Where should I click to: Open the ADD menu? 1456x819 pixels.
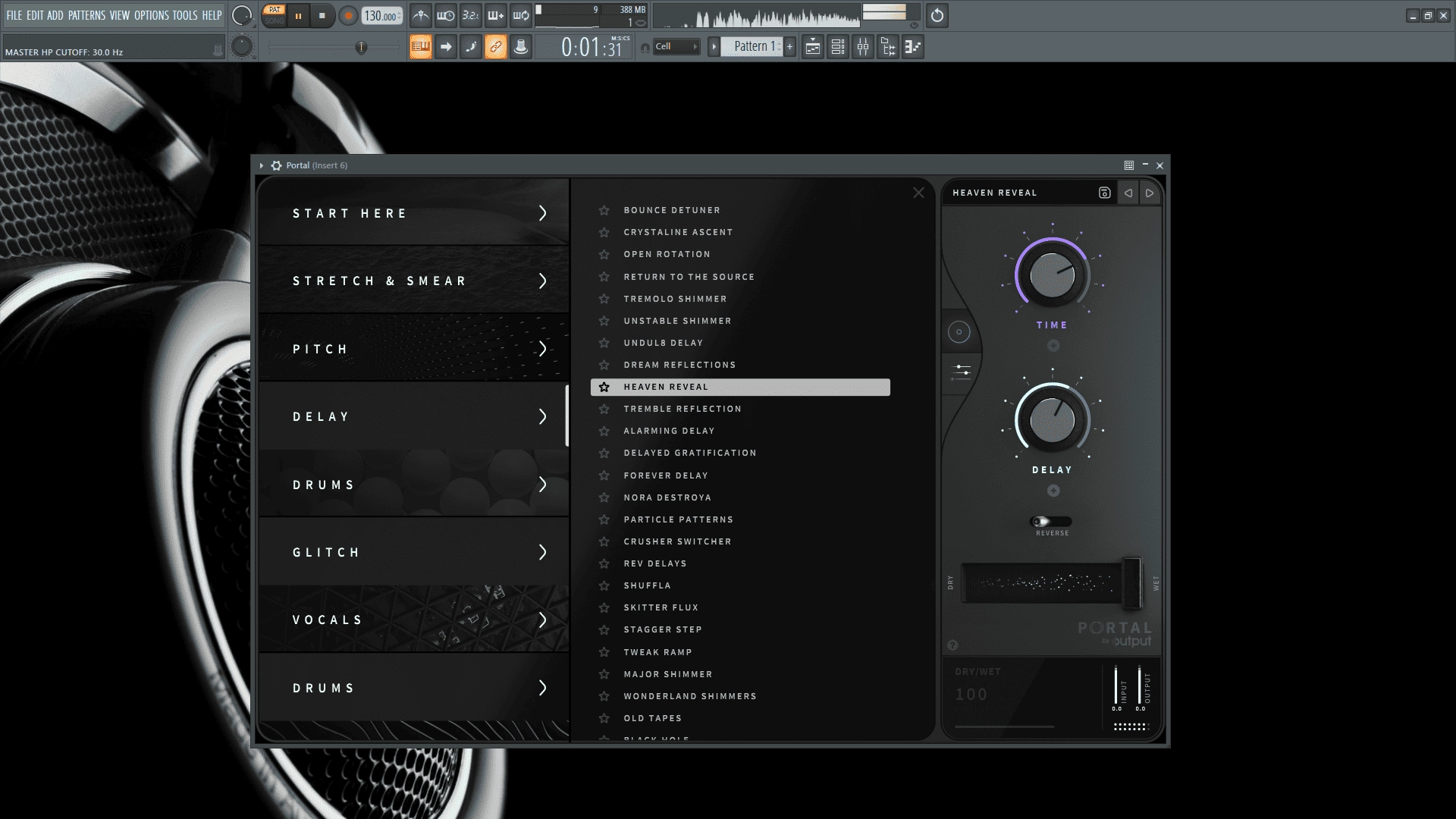(55, 15)
